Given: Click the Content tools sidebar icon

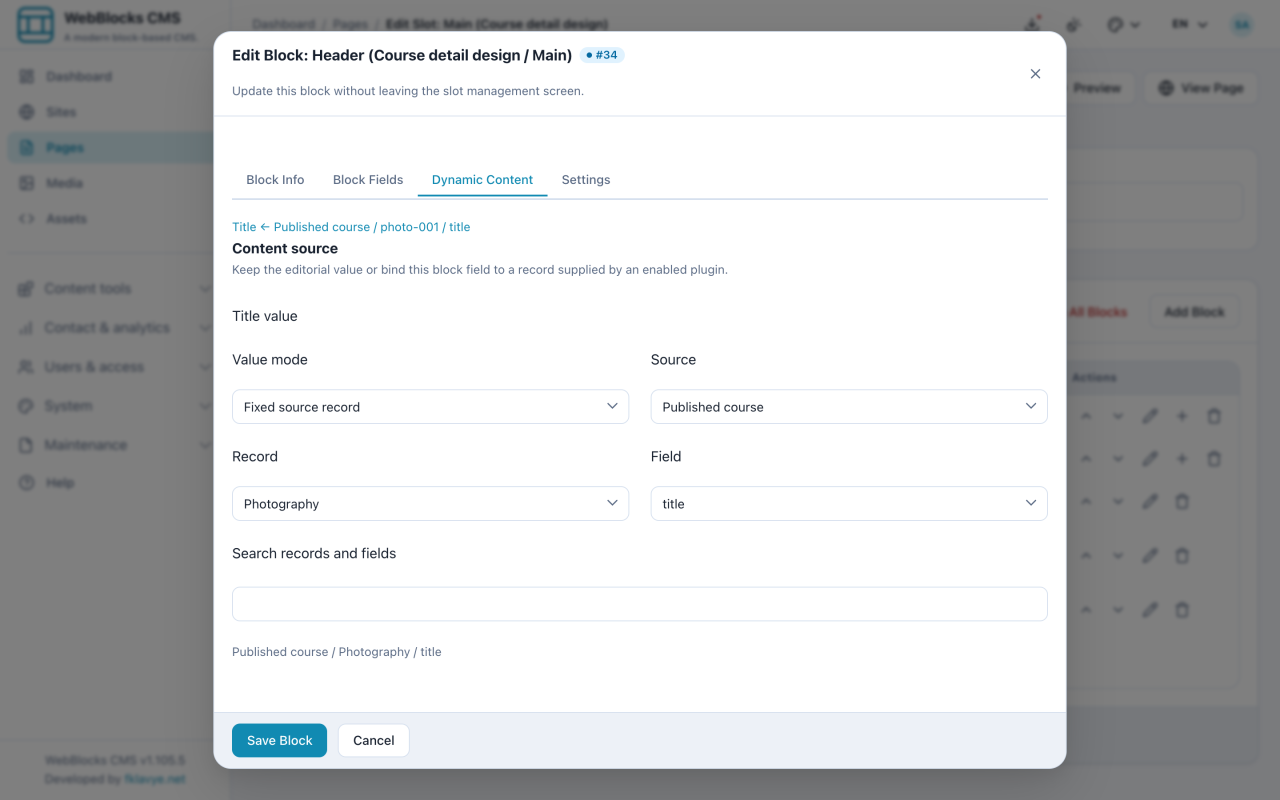Looking at the screenshot, I should [x=26, y=289].
